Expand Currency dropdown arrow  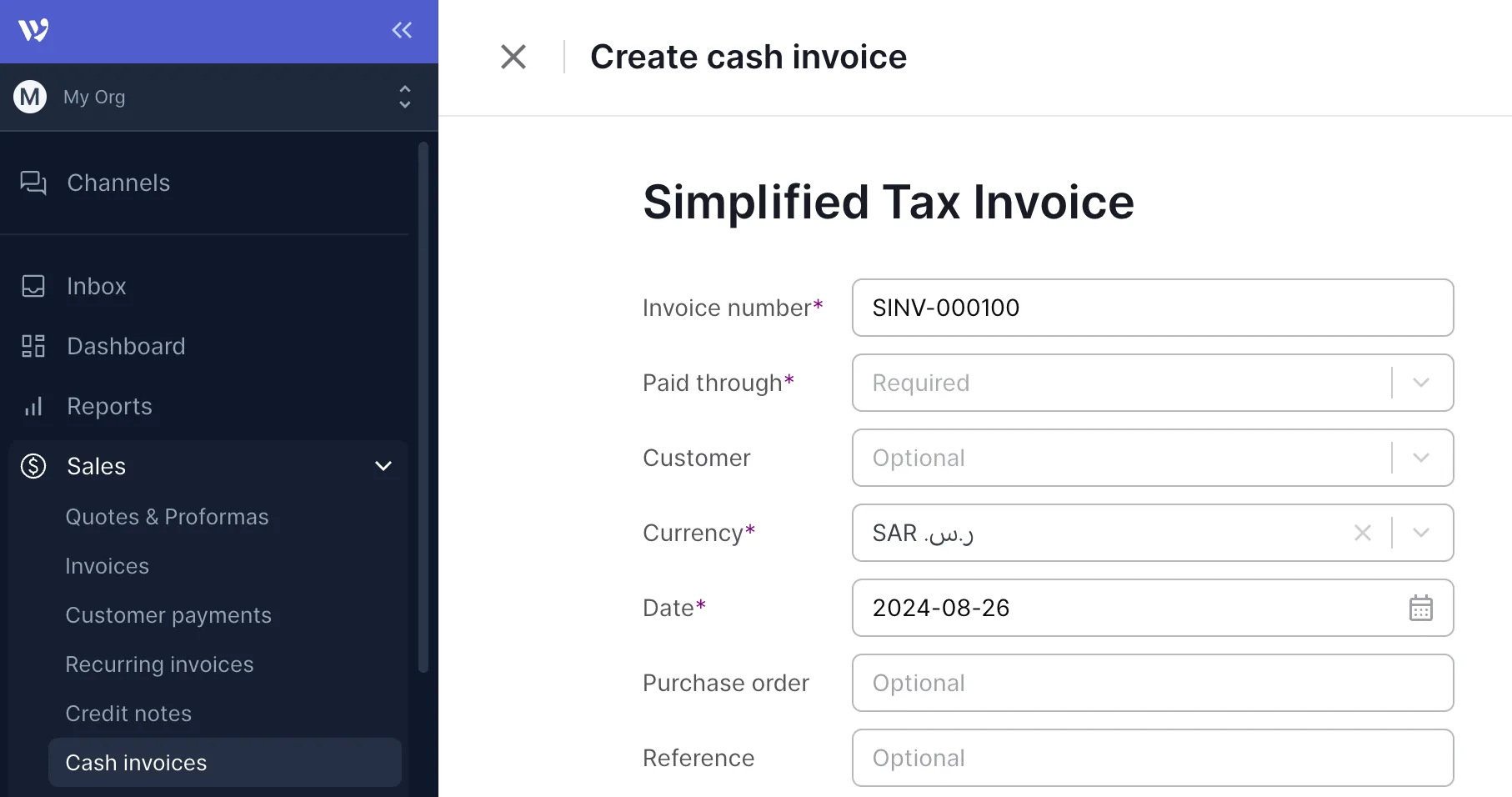pos(1421,533)
